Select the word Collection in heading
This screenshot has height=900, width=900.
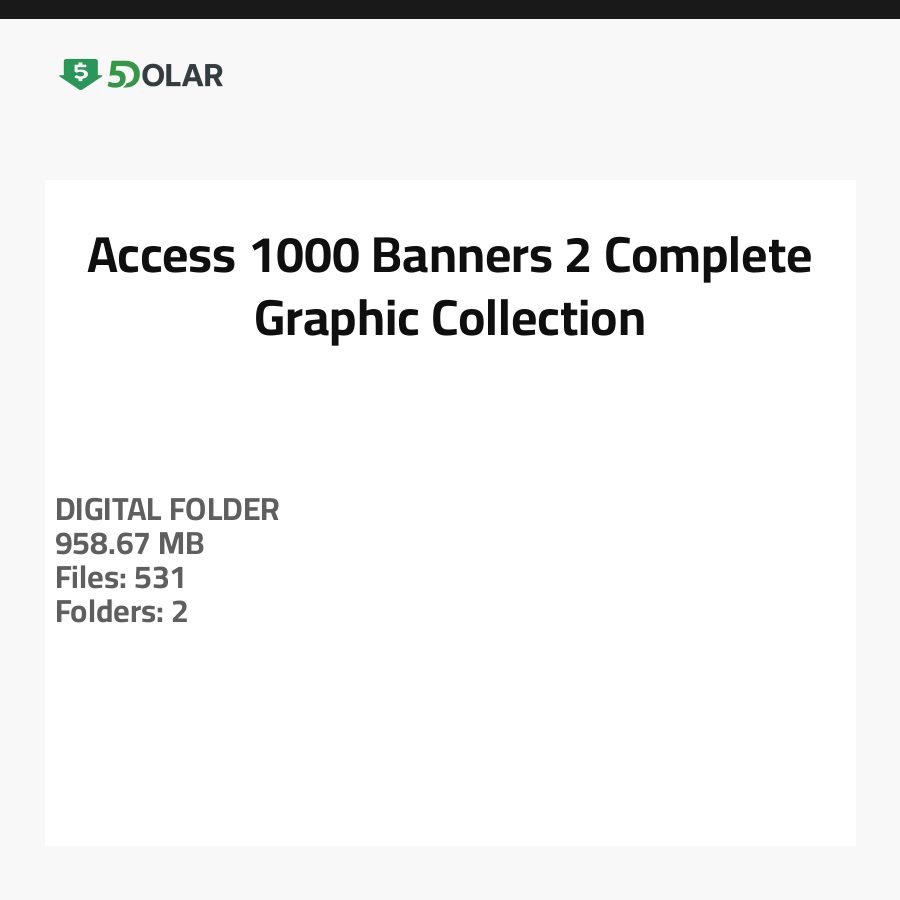pyautogui.click(x=538, y=319)
